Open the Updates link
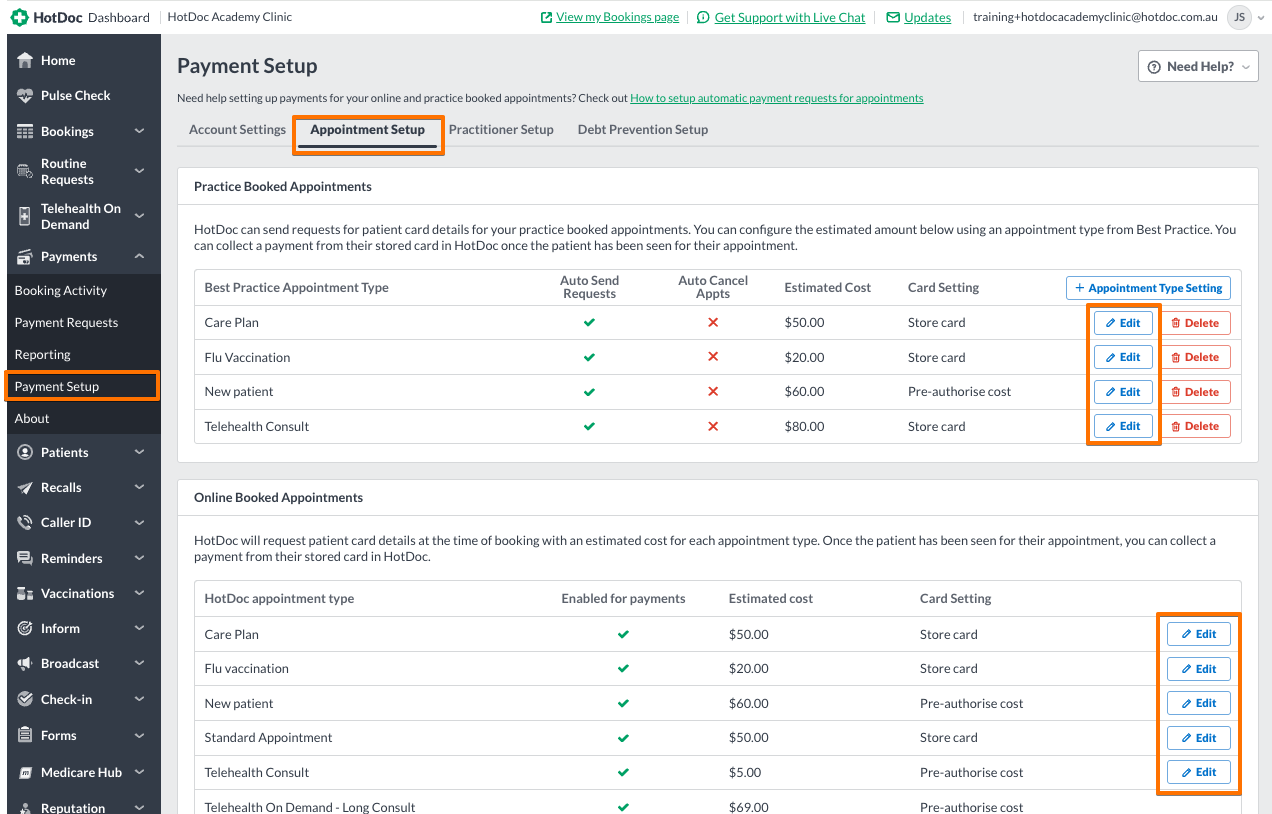This screenshot has width=1272, height=814. click(927, 17)
